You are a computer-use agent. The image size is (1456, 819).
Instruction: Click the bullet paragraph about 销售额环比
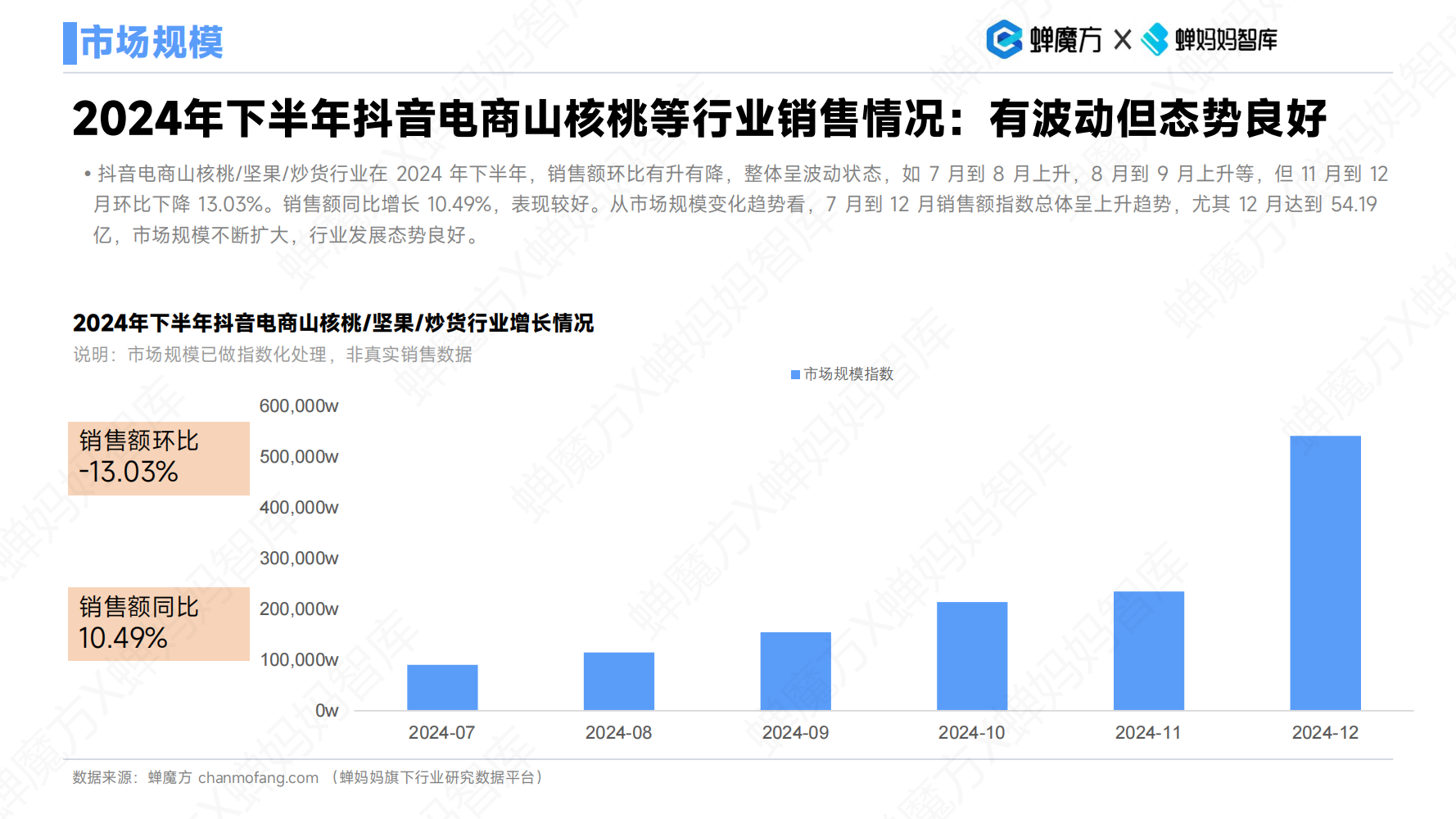(737, 205)
